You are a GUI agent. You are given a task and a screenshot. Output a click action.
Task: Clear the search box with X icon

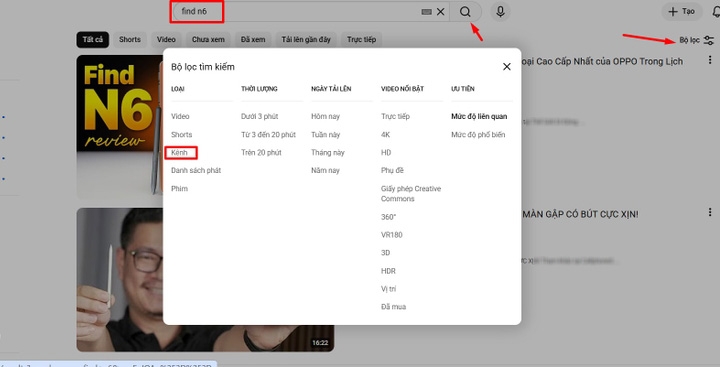(x=440, y=11)
